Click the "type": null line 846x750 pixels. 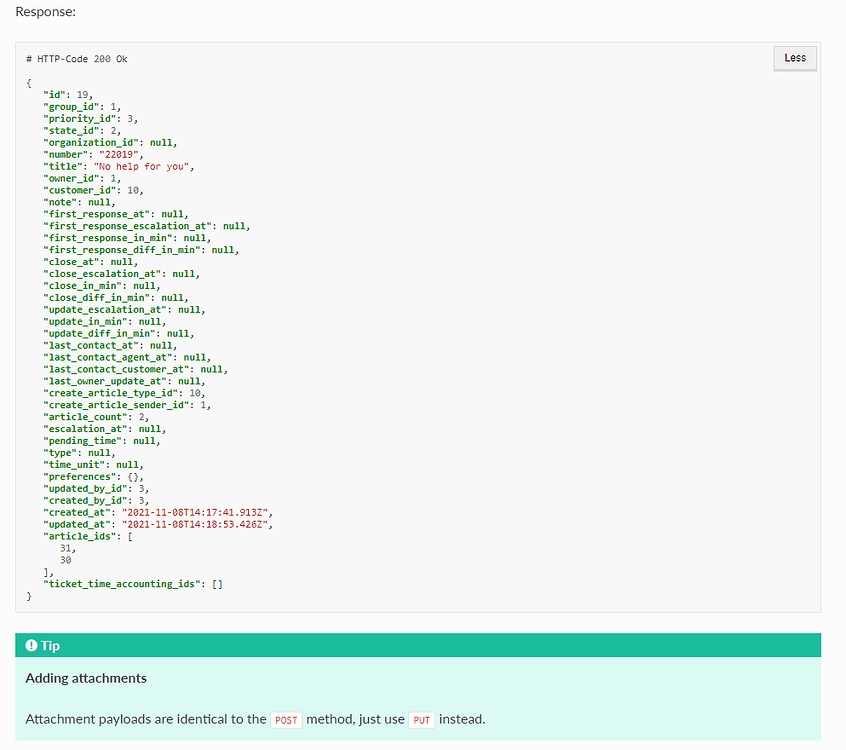pos(79,453)
